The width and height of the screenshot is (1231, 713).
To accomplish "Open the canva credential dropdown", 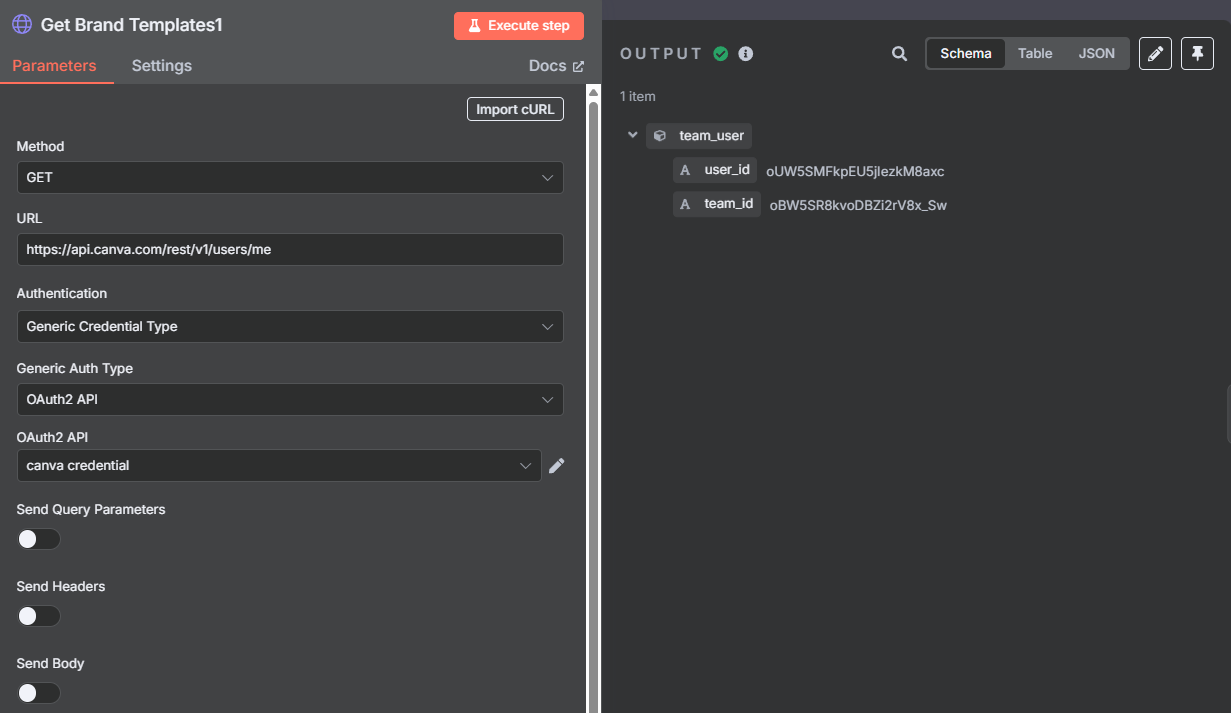I will pyautogui.click(x=279, y=465).
